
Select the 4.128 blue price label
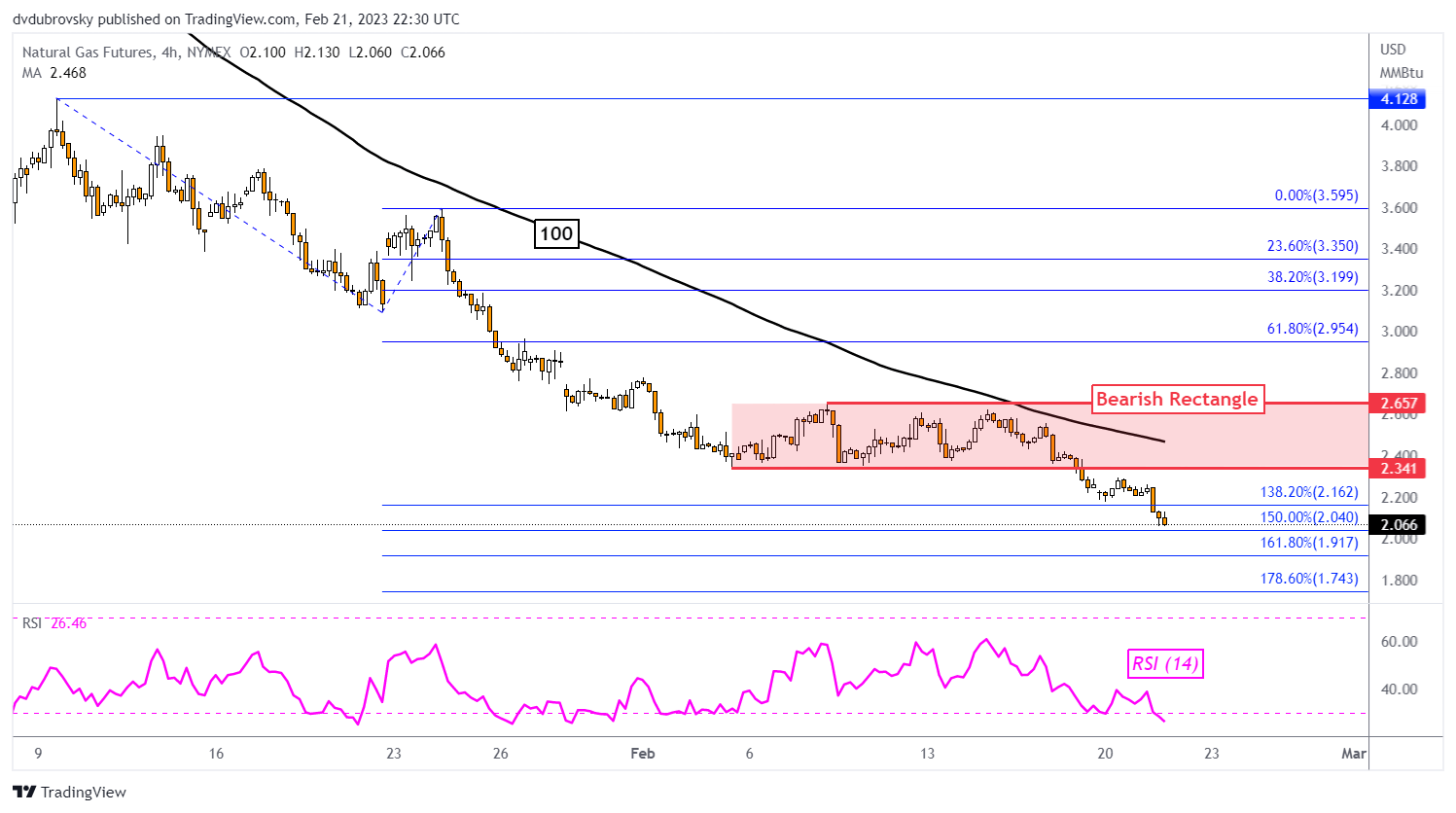pyautogui.click(x=1398, y=99)
